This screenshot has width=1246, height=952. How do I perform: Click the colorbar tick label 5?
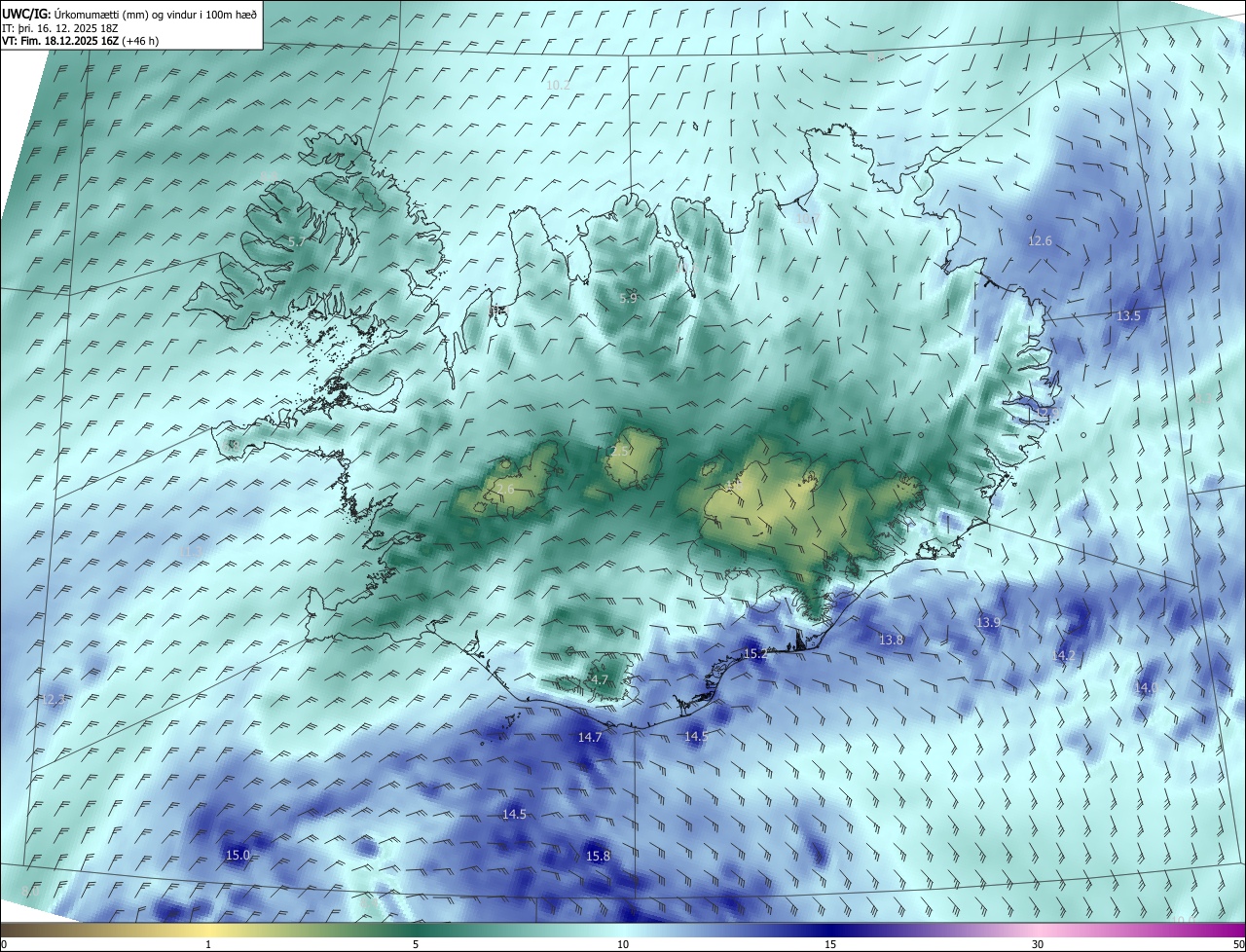click(416, 944)
